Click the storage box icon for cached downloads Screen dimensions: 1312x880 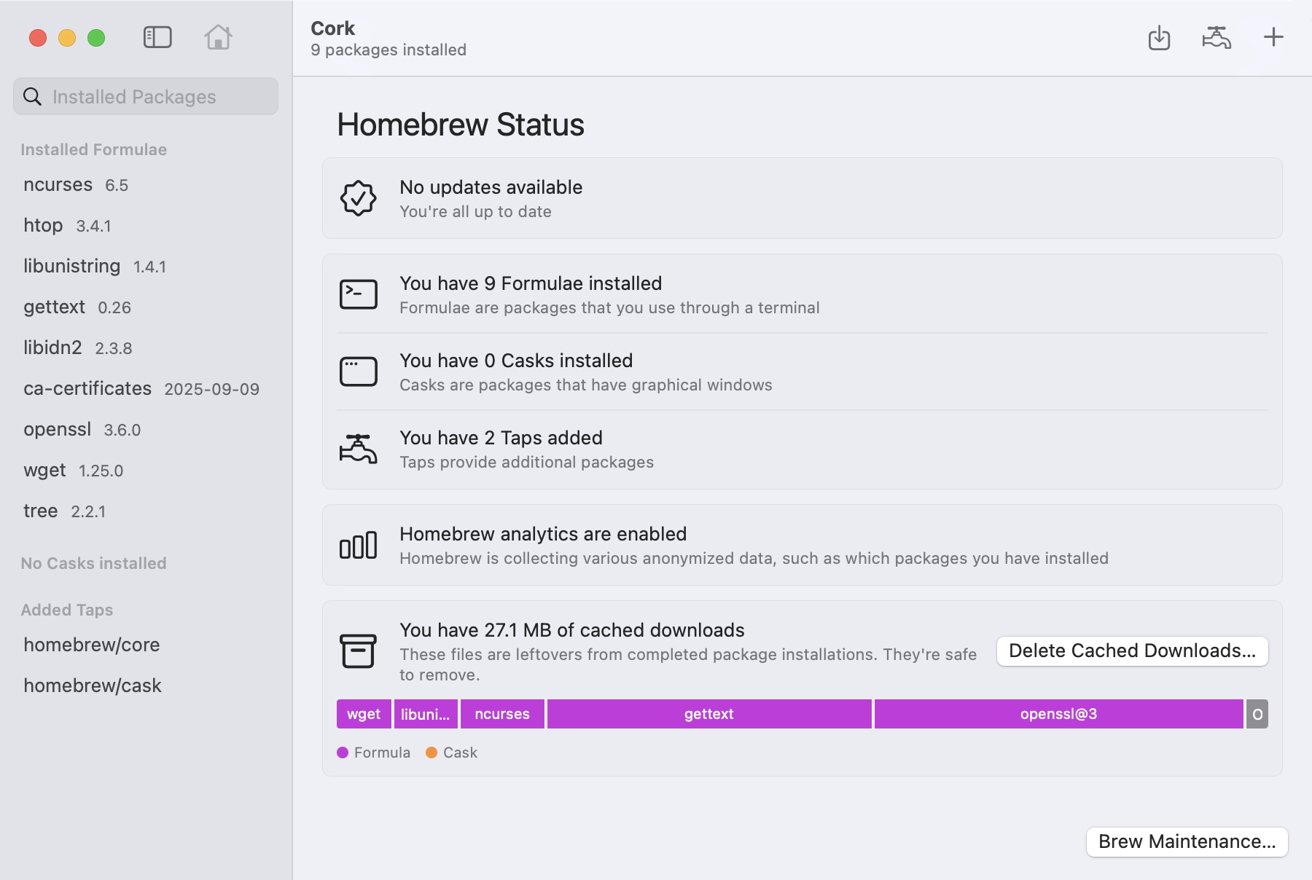[x=358, y=651]
